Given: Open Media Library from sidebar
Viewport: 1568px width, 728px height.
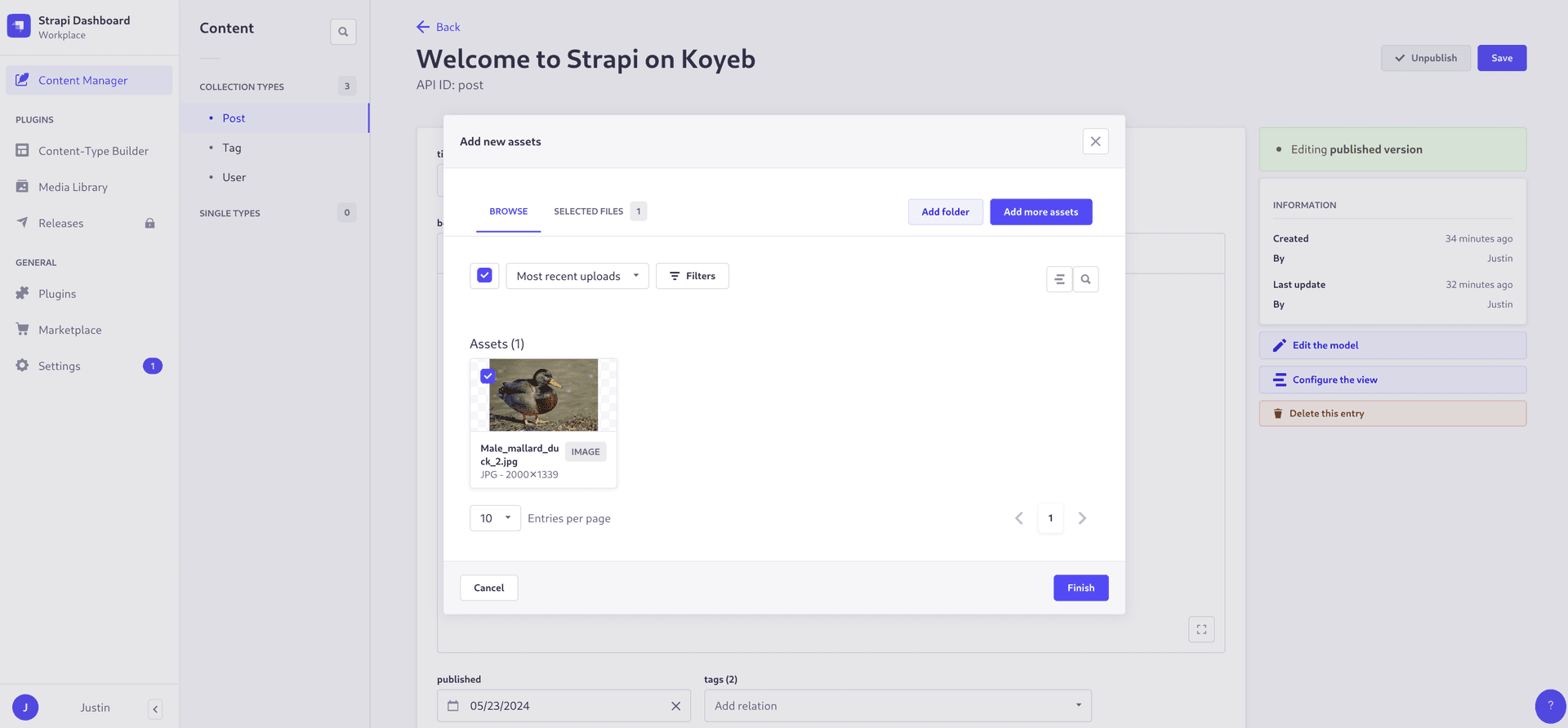Looking at the screenshot, I should [73, 187].
